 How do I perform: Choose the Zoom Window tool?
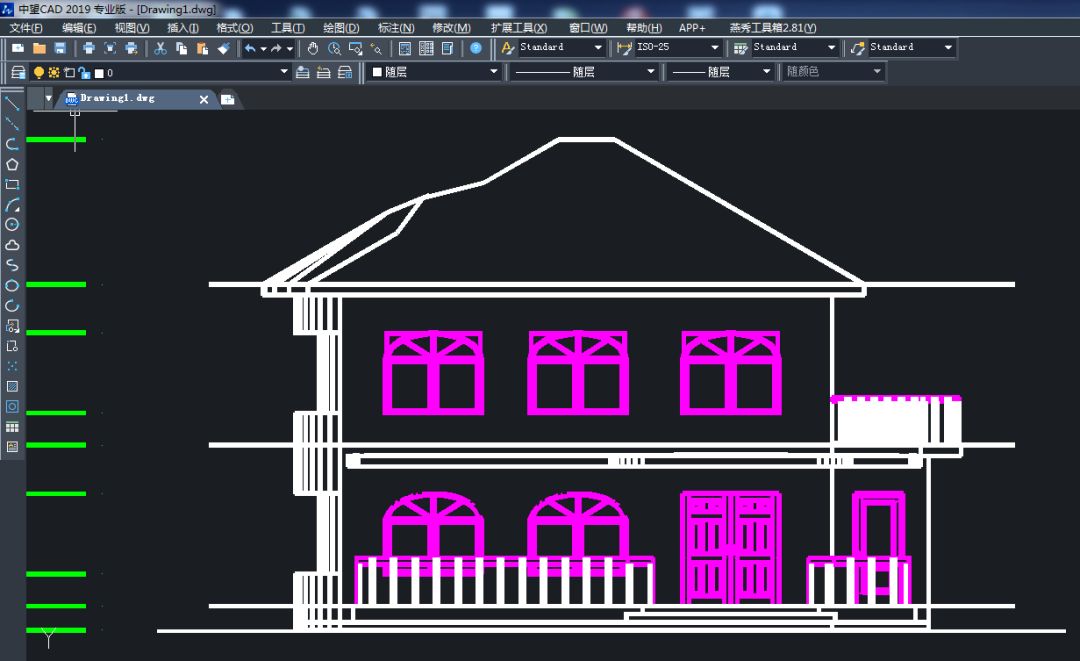click(x=355, y=48)
